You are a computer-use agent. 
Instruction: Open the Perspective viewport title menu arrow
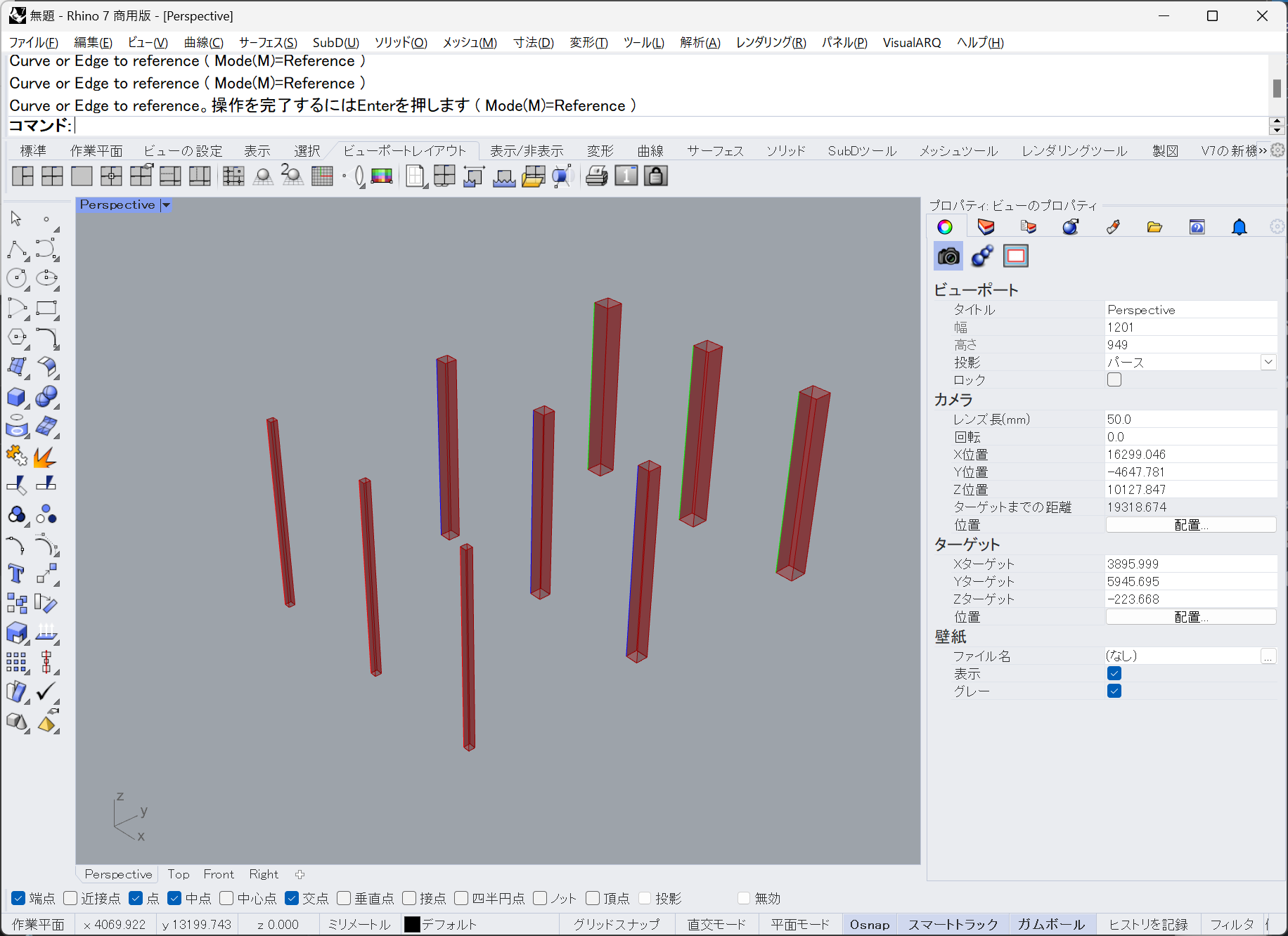(167, 205)
